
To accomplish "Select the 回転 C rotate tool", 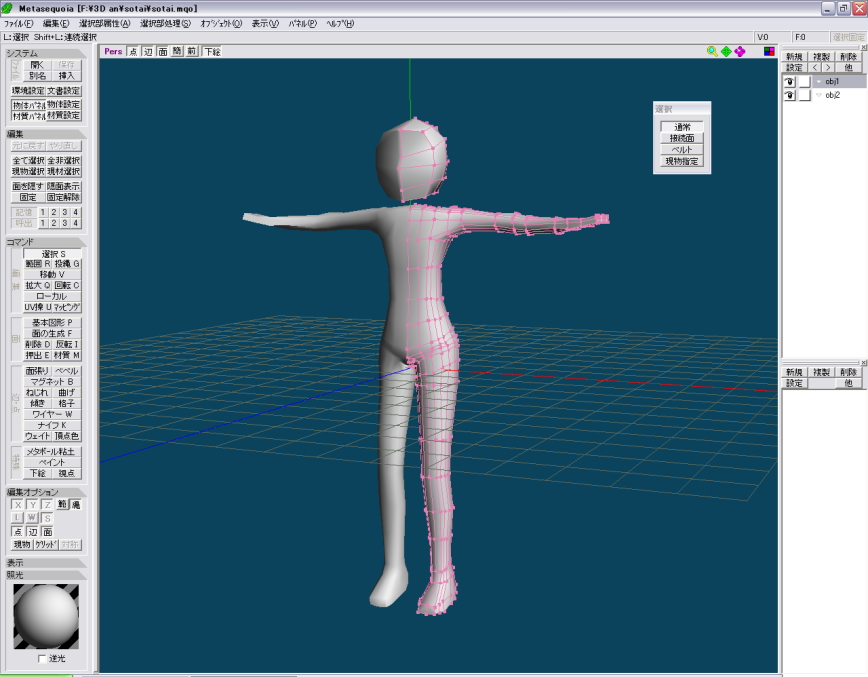I will point(67,286).
